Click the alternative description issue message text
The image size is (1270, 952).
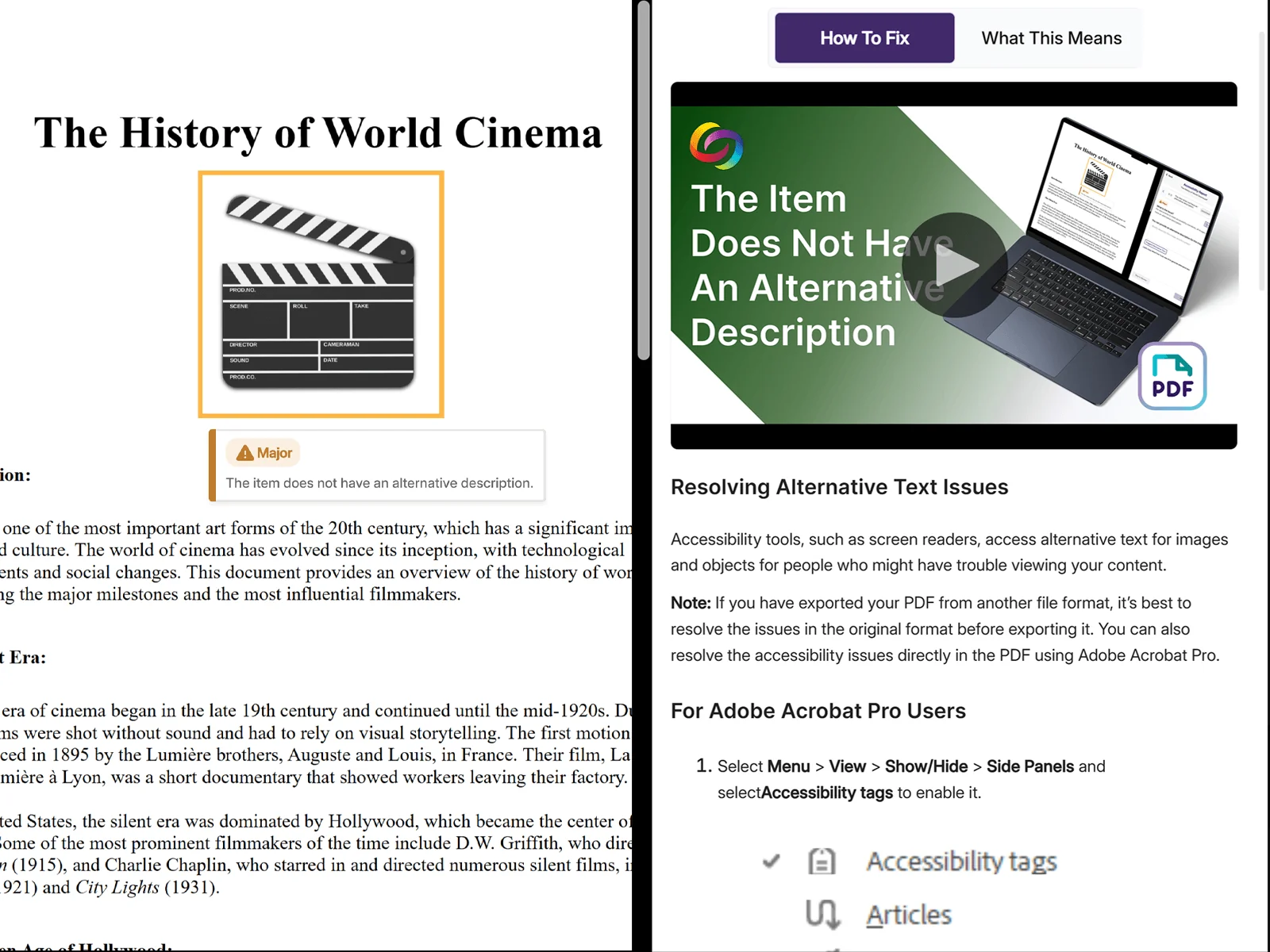[379, 483]
